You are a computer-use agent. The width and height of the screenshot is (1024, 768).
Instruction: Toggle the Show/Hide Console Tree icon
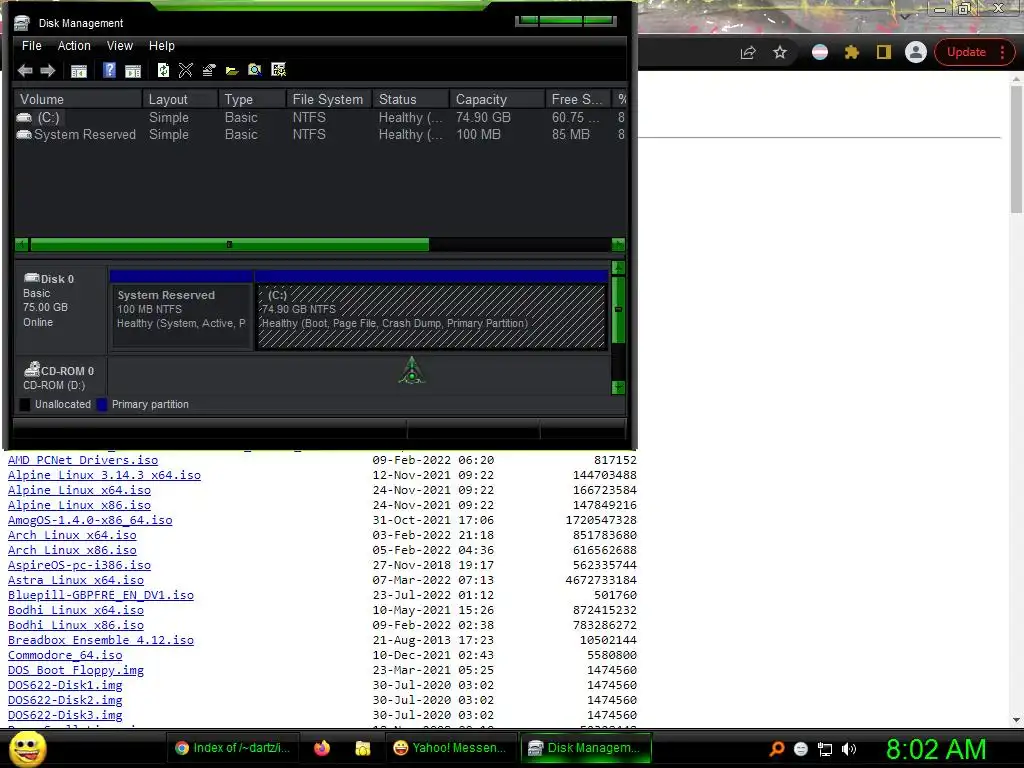(79, 71)
